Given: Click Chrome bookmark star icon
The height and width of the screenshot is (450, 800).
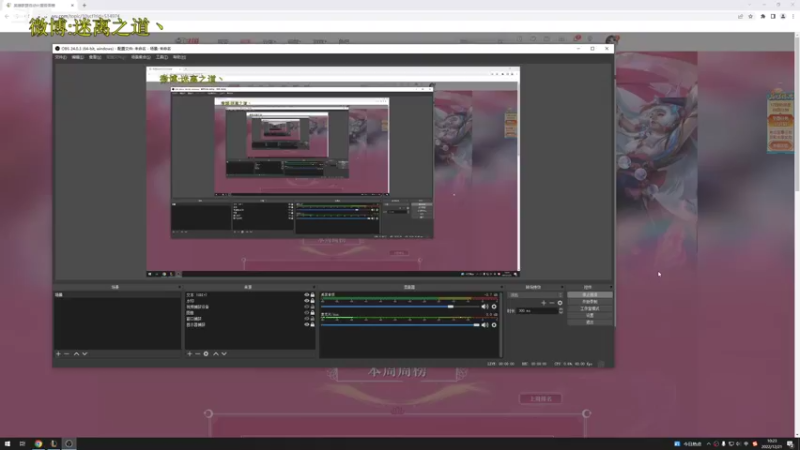Looking at the screenshot, I should click(751, 16).
